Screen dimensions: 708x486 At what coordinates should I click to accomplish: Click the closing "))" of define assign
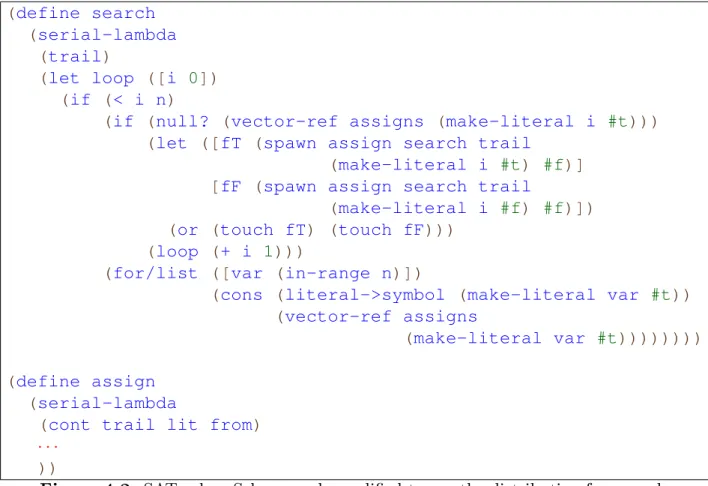coord(47,468)
